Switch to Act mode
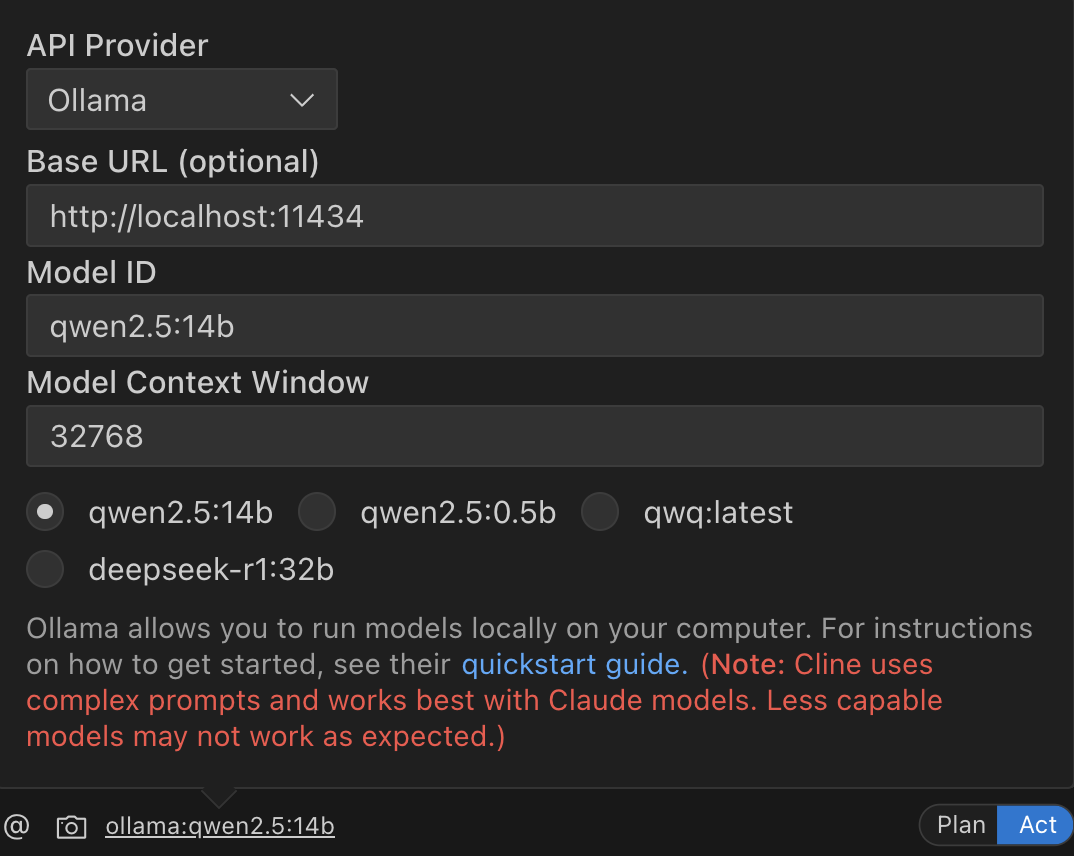 [1036, 824]
